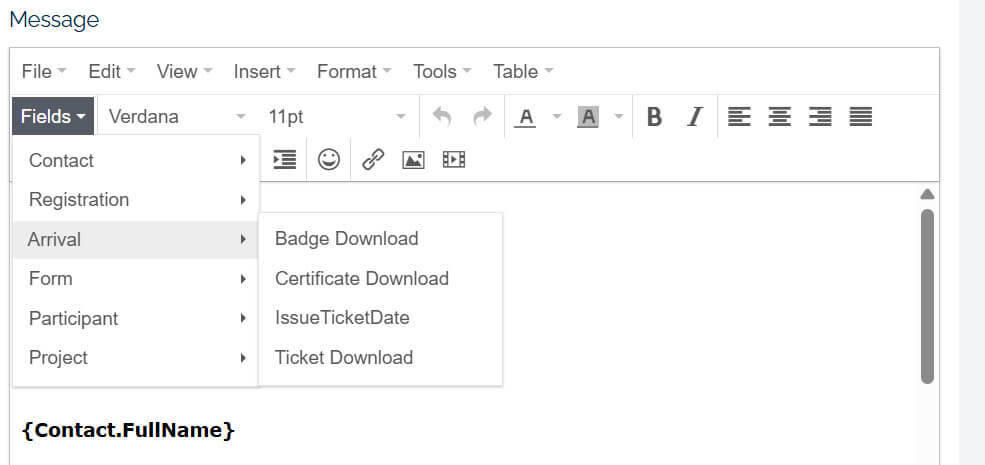Open text color picker dropdown arrow
Image resolution: width=985 pixels, height=465 pixels.
[x=556, y=117]
